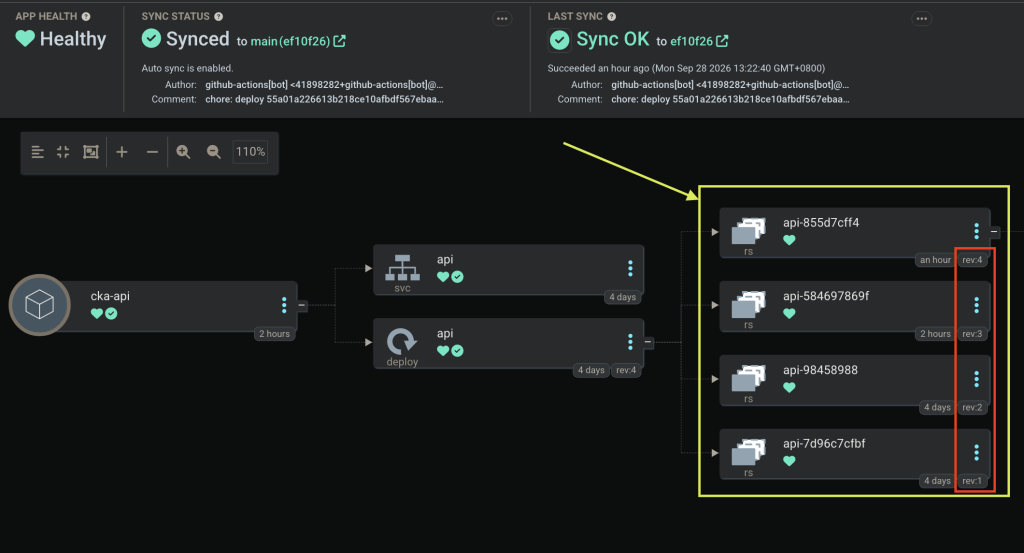Expand tree with the plus icon
The image size is (1024, 553).
[121, 152]
